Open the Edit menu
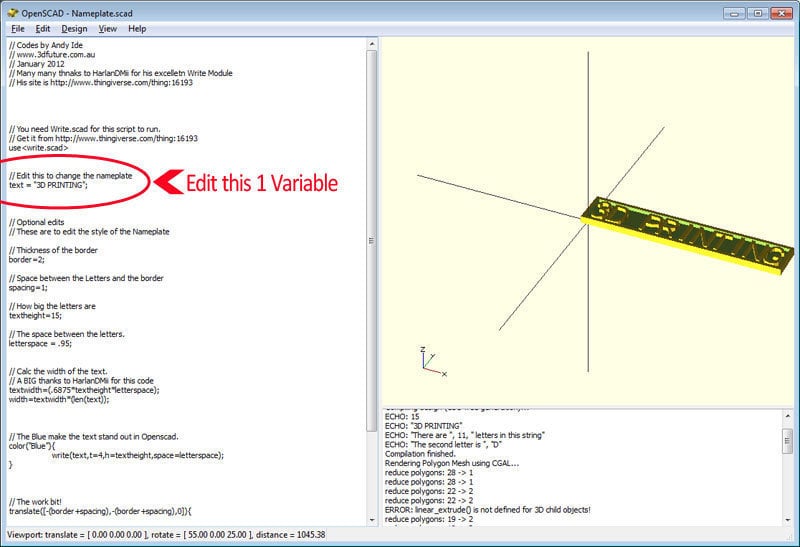 pos(43,29)
